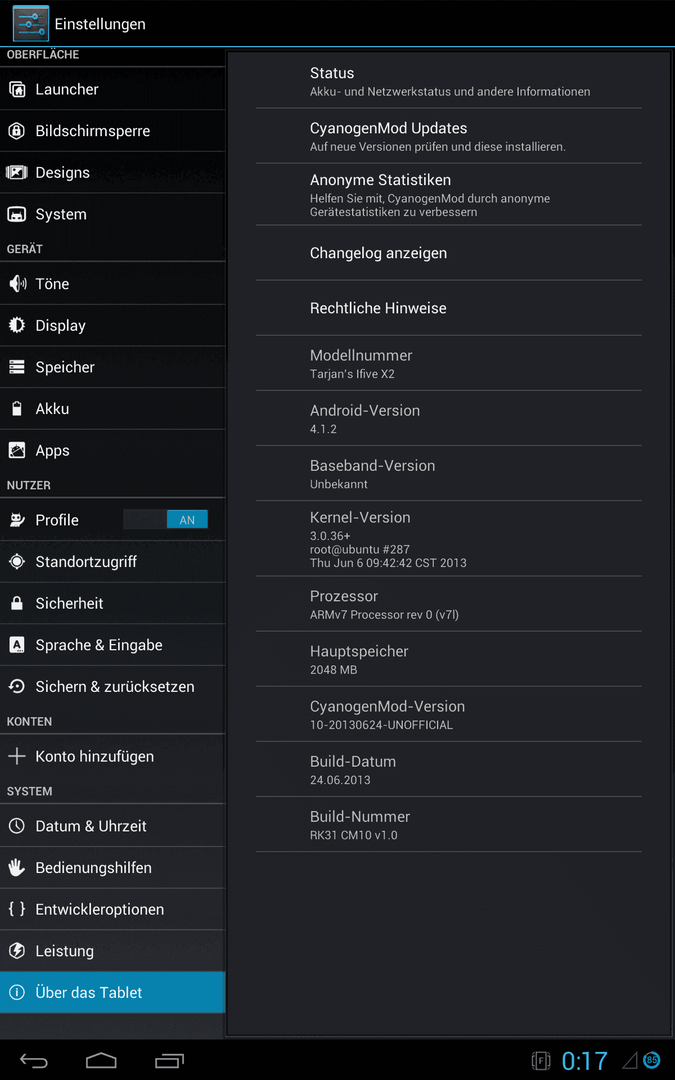Viewport: 675px width, 1080px height.
Task: Tap the Launcher home icon
Action: point(17,90)
